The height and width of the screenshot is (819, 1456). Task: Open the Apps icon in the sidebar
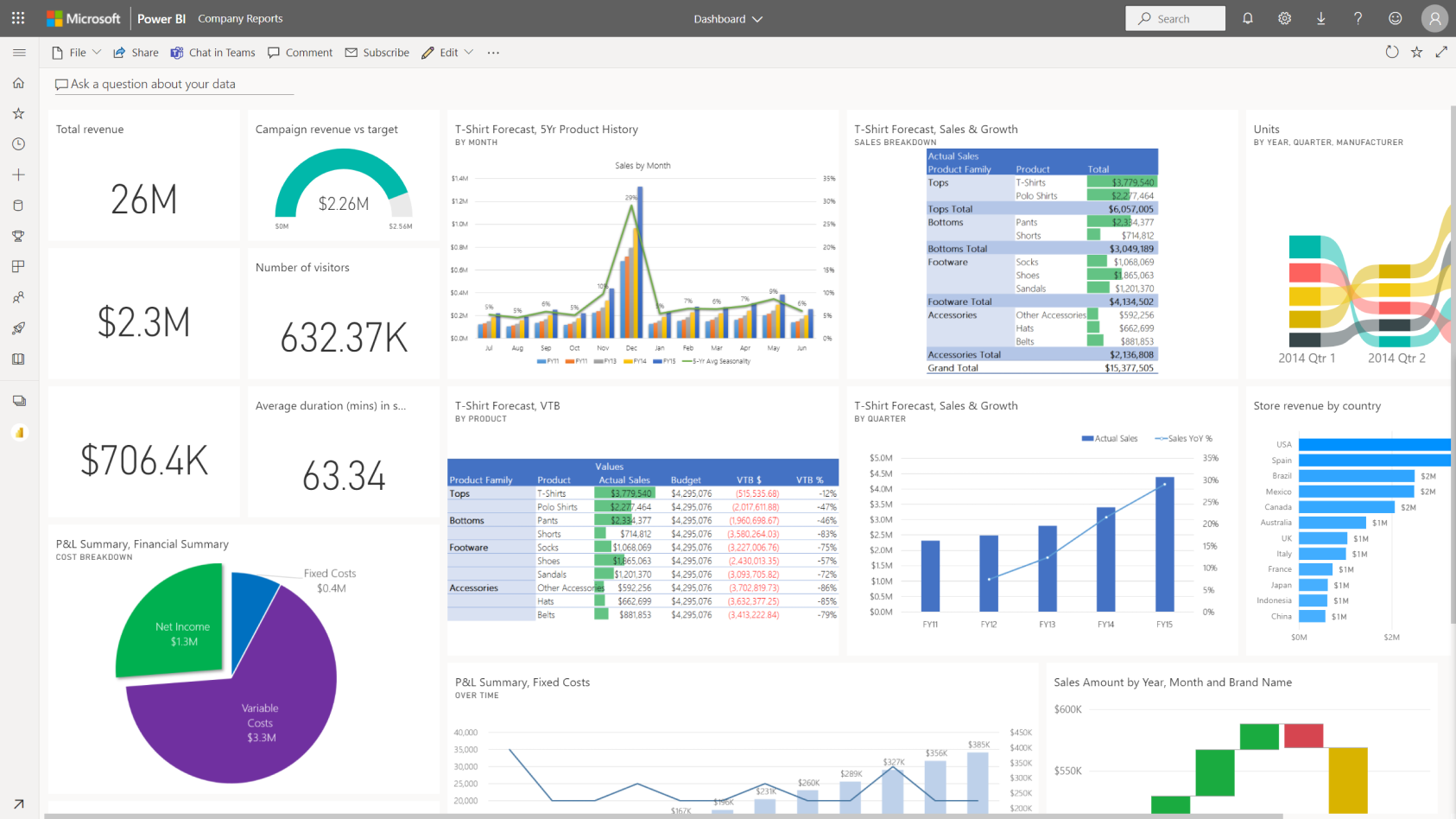tap(18, 266)
